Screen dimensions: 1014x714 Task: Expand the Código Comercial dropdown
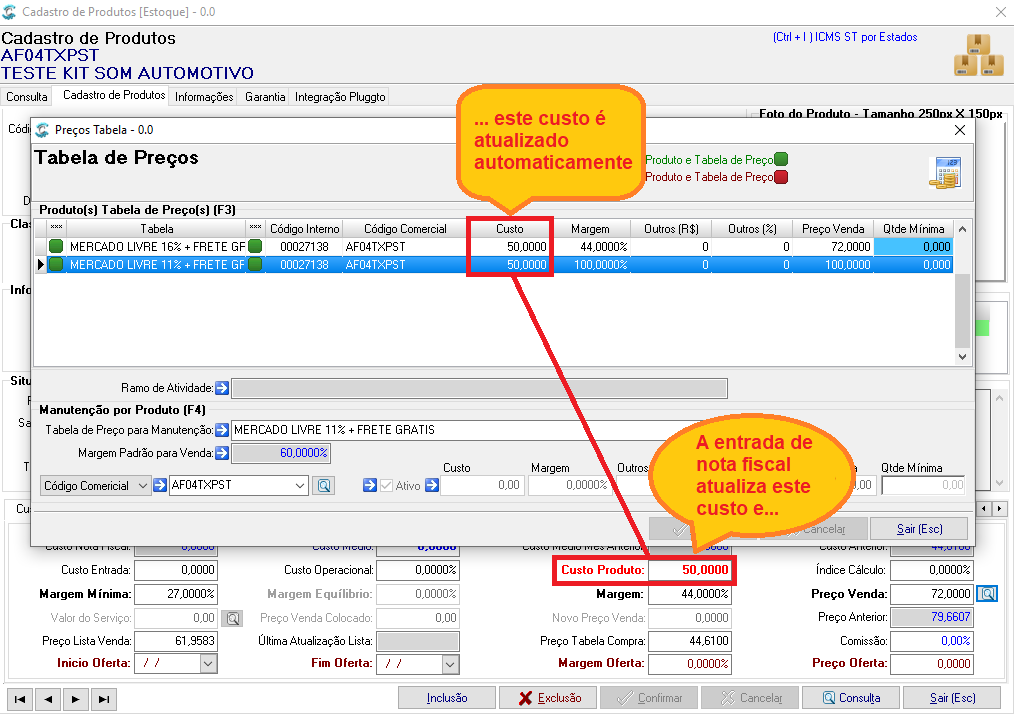tap(143, 486)
